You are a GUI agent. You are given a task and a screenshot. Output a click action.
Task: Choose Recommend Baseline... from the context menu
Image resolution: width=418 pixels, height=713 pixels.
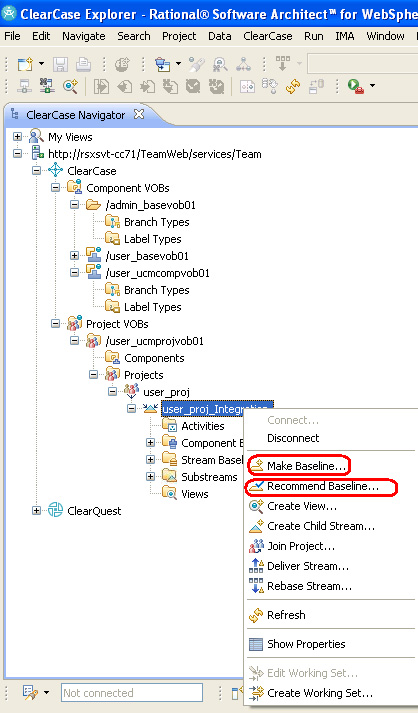click(x=323, y=486)
